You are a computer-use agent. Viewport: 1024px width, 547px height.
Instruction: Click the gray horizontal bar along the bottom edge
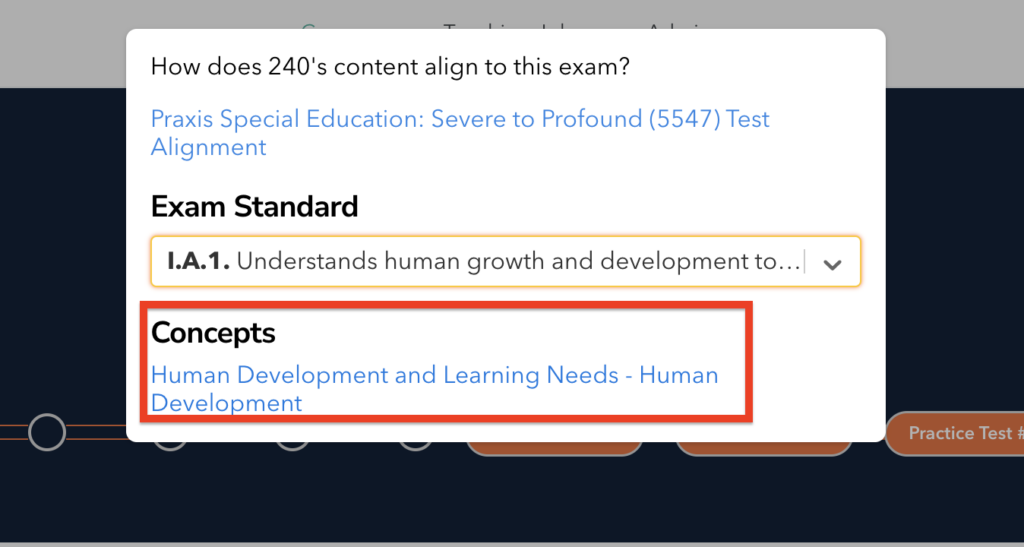click(x=512, y=543)
